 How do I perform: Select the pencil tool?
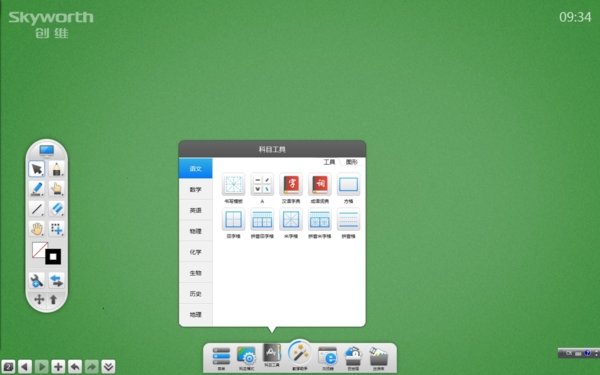[57, 169]
